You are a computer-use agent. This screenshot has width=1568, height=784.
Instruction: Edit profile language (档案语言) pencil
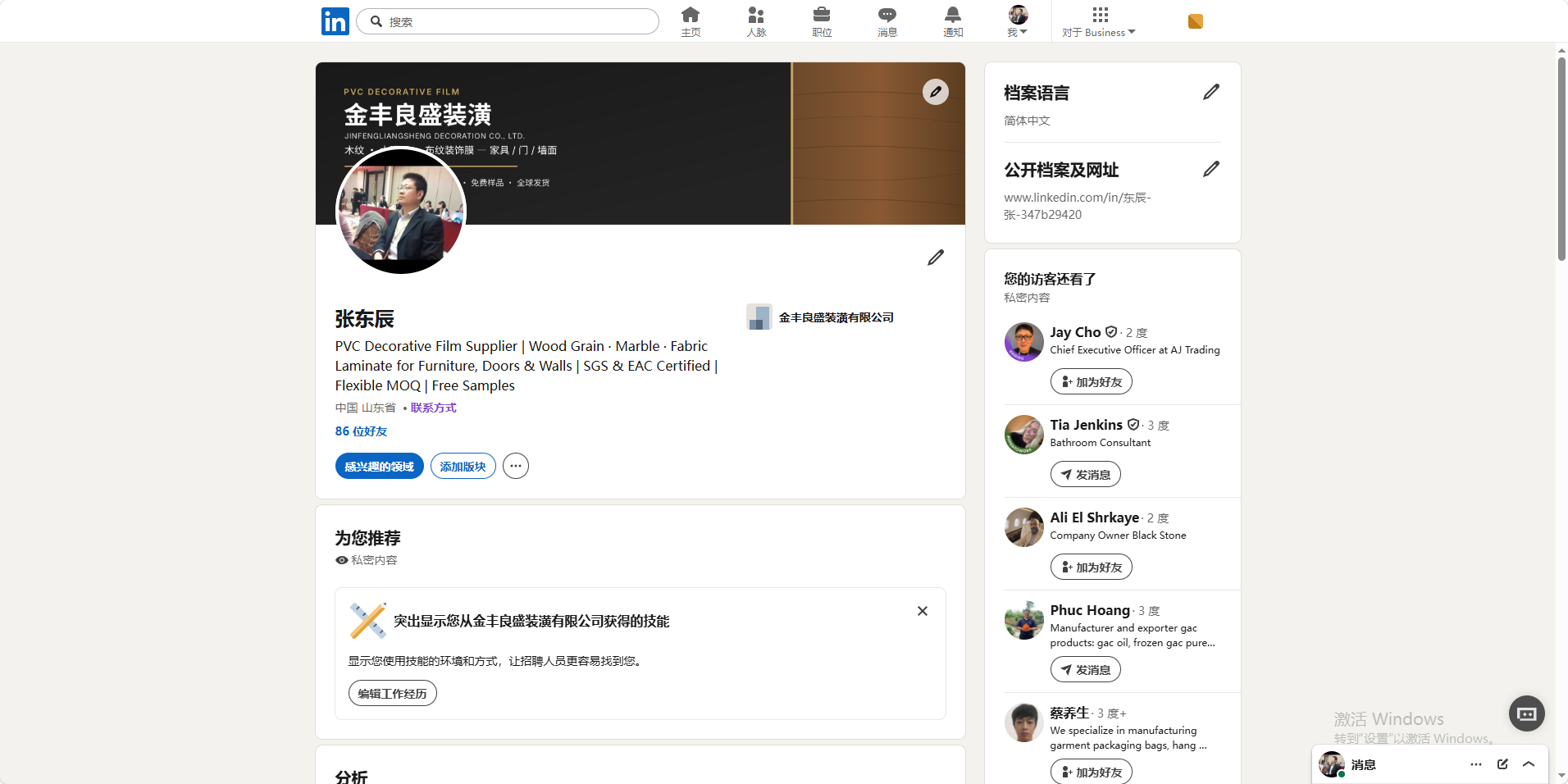click(1211, 92)
